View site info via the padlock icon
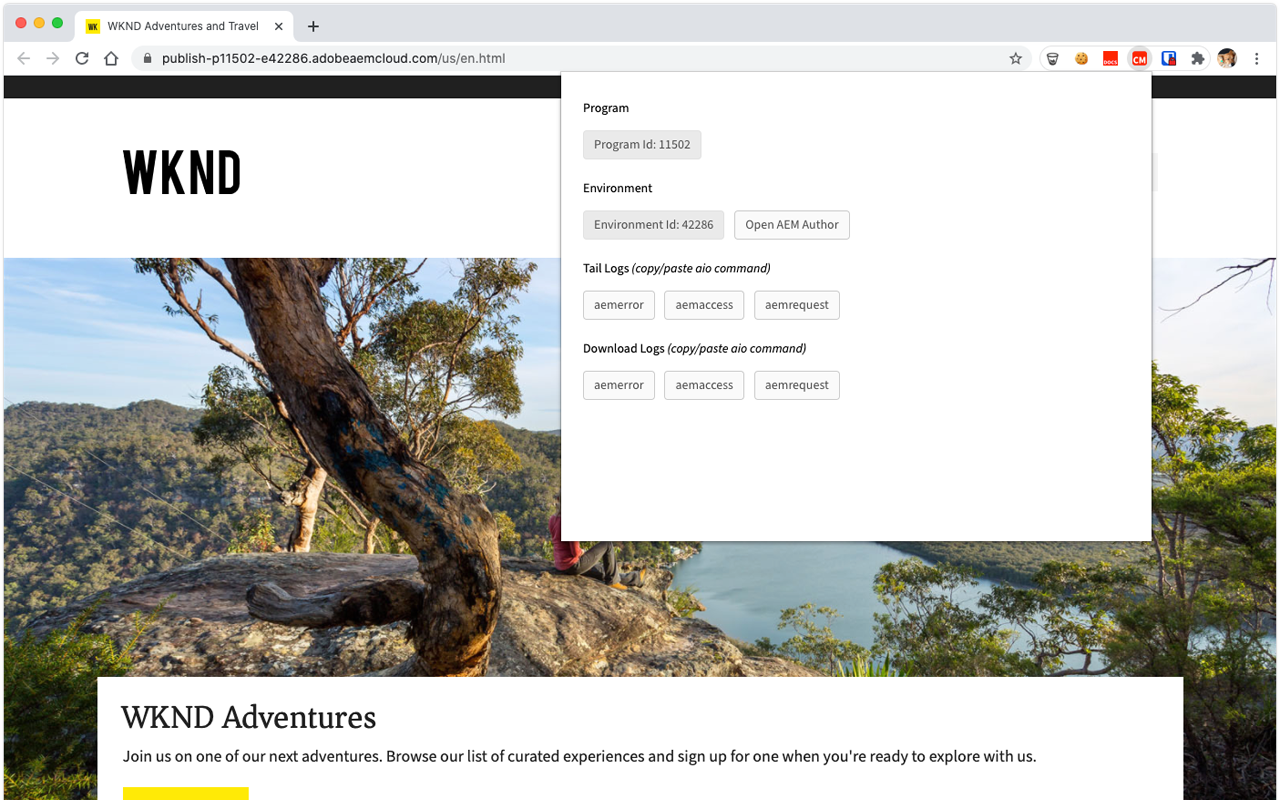Screen dimensions: 1280x800 (148, 59)
